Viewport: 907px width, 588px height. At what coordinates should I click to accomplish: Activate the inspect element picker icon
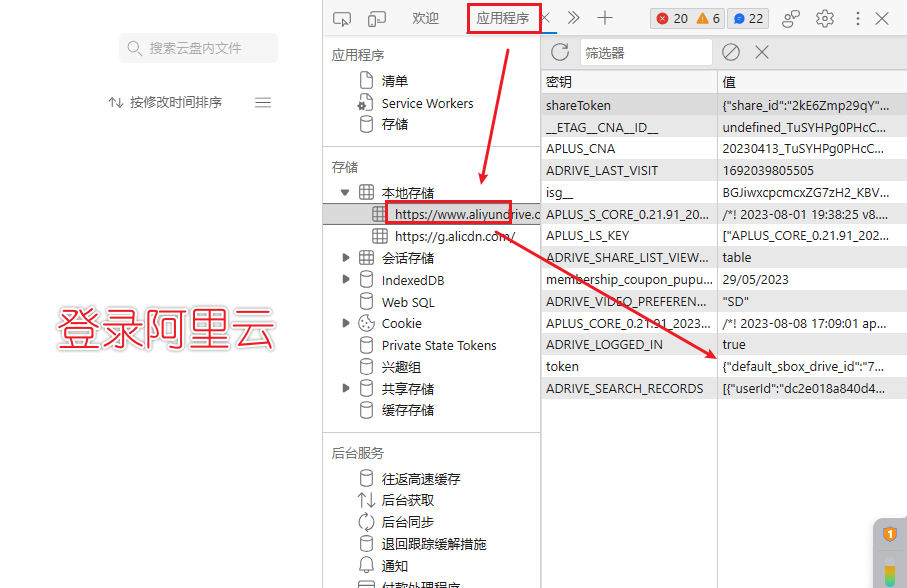[342, 19]
